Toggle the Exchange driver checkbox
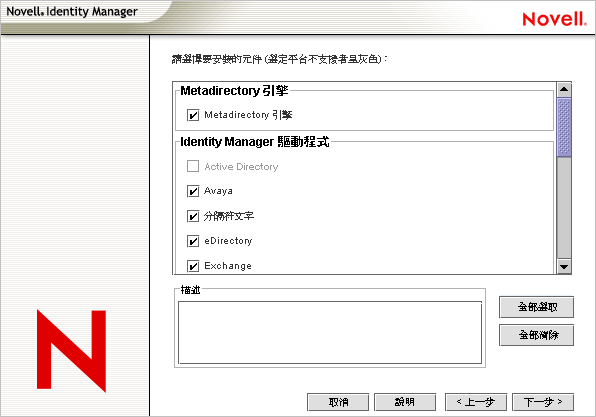This screenshot has width=596, height=417. point(193,266)
